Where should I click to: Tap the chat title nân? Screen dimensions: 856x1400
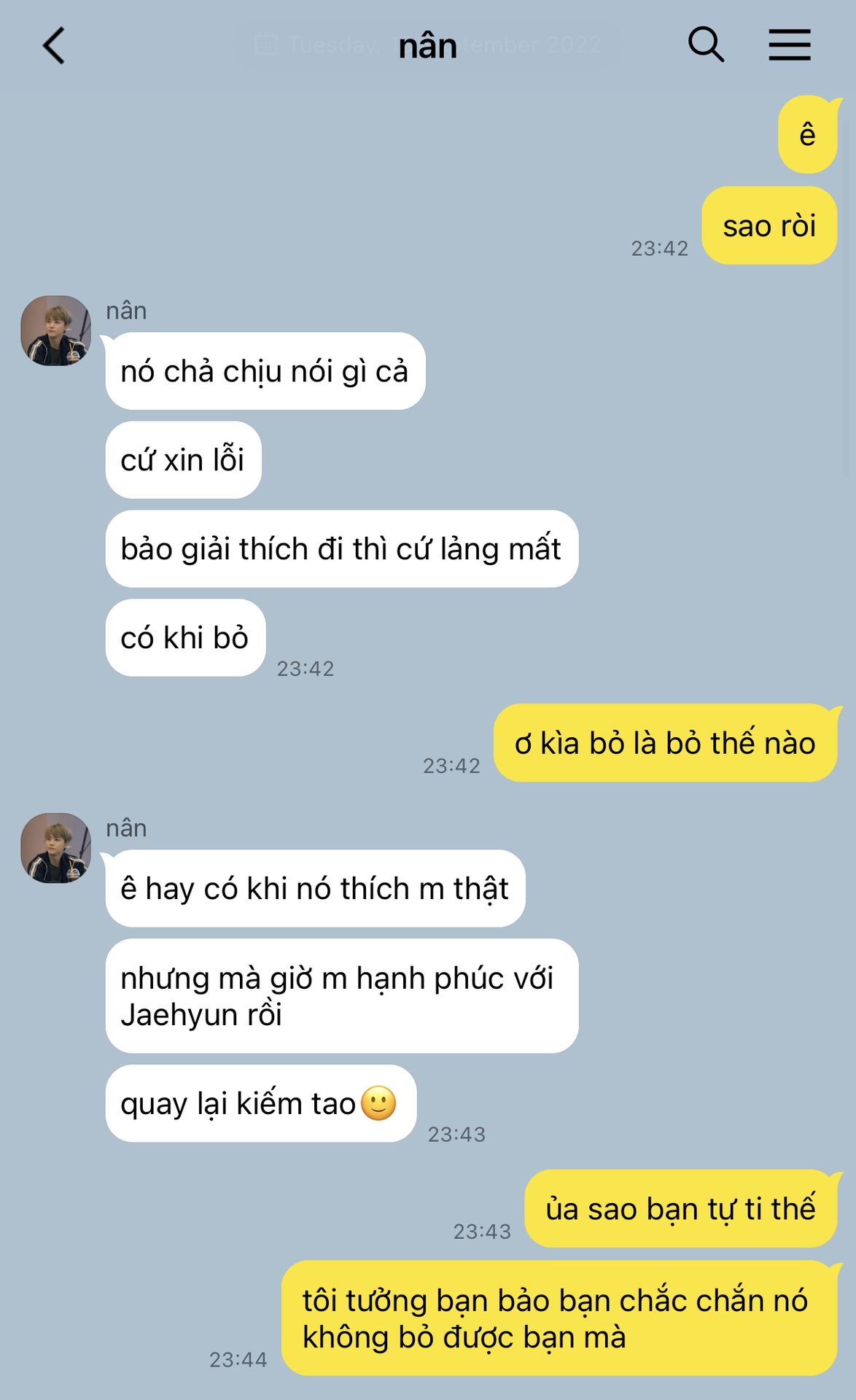[x=428, y=46]
